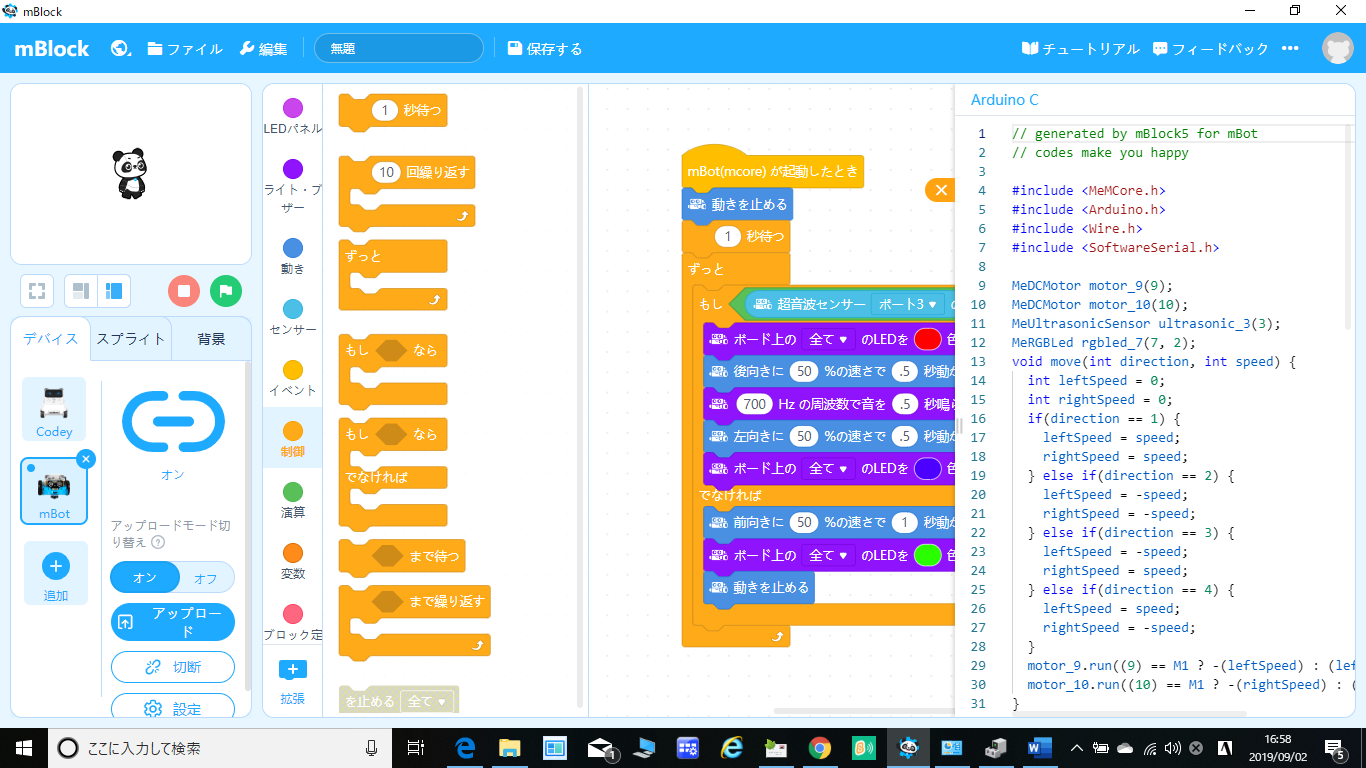Switch to the スプライト tab
Viewport: 1366px width, 768px height.
(130, 339)
